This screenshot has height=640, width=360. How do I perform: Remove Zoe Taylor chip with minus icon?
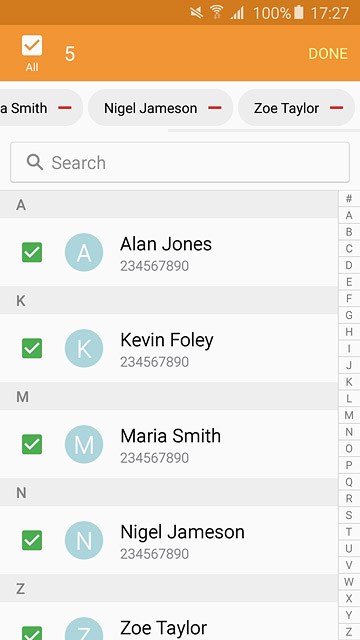(336, 108)
